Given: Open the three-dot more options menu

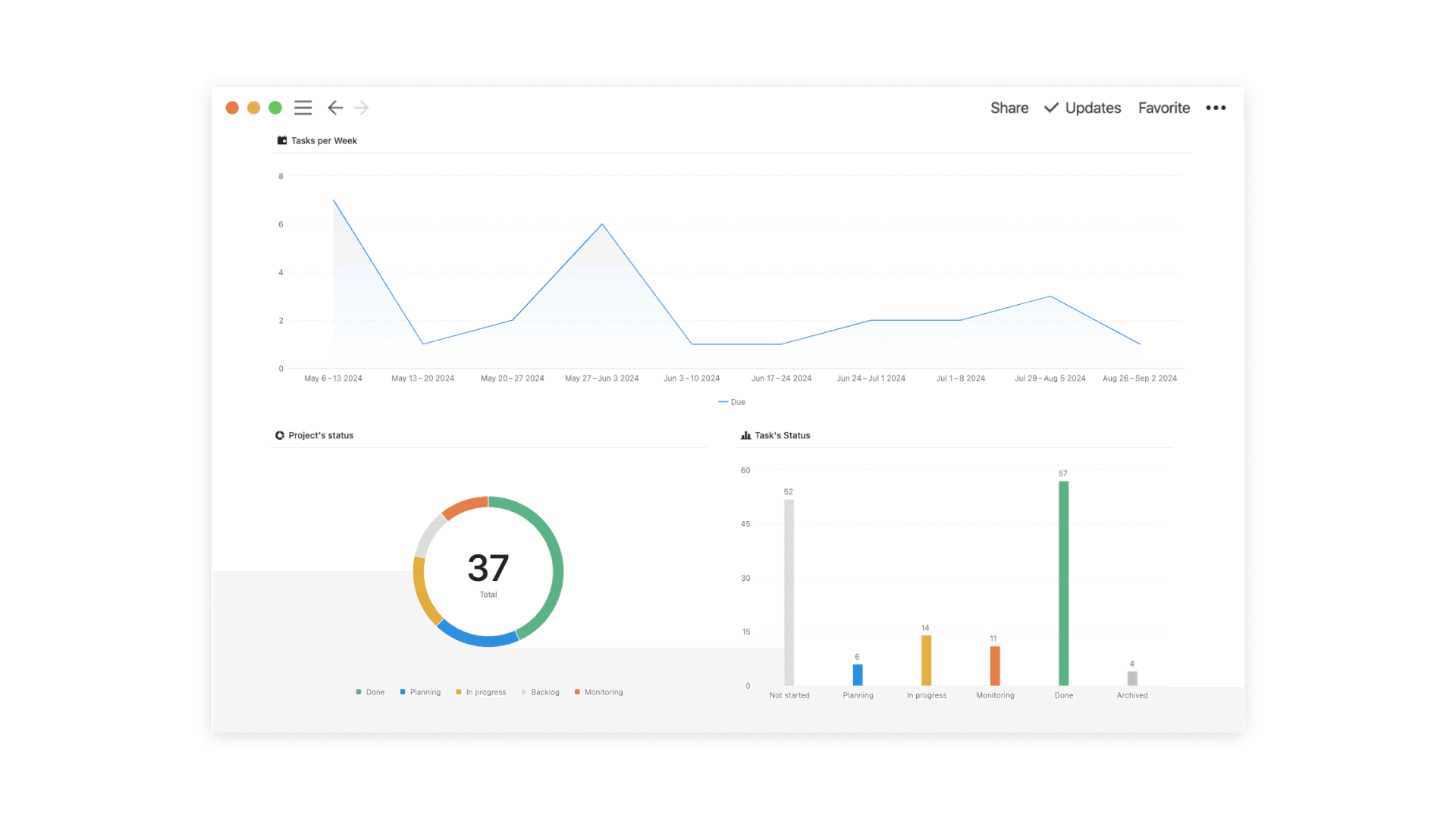Looking at the screenshot, I should pyautogui.click(x=1216, y=108).
